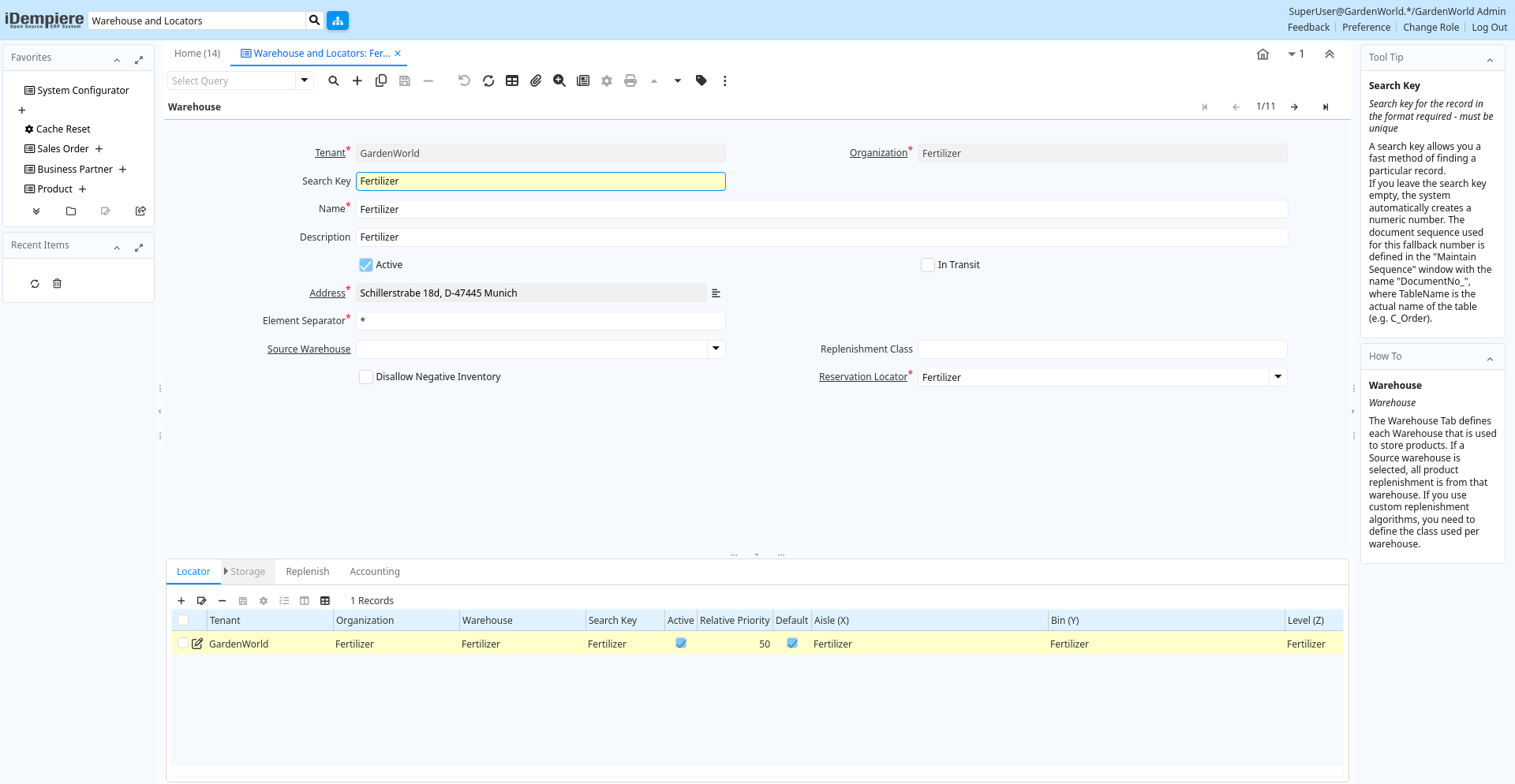Viewport: 1515px width, 784px height.
Task: Click the Attachment paperclip icon in toolbar
Action: [x=536, y=80]
